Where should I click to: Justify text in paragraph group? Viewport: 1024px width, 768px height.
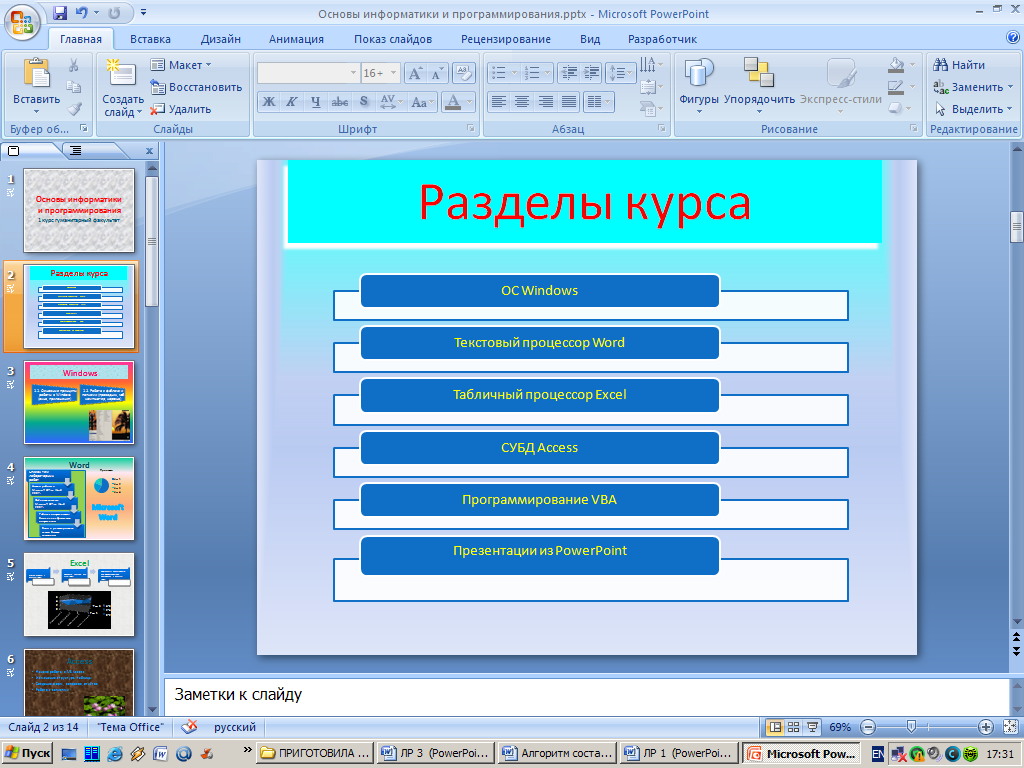[569, 102]
